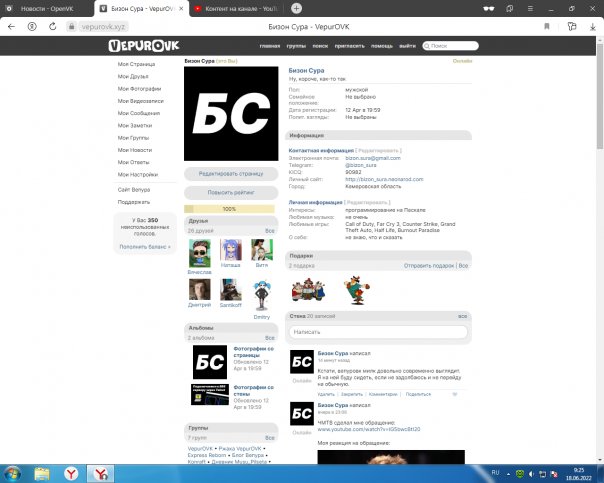Open Мои Сообщения in the sidebar
This screenshot has width=604, height=483.
pos(139,113)
